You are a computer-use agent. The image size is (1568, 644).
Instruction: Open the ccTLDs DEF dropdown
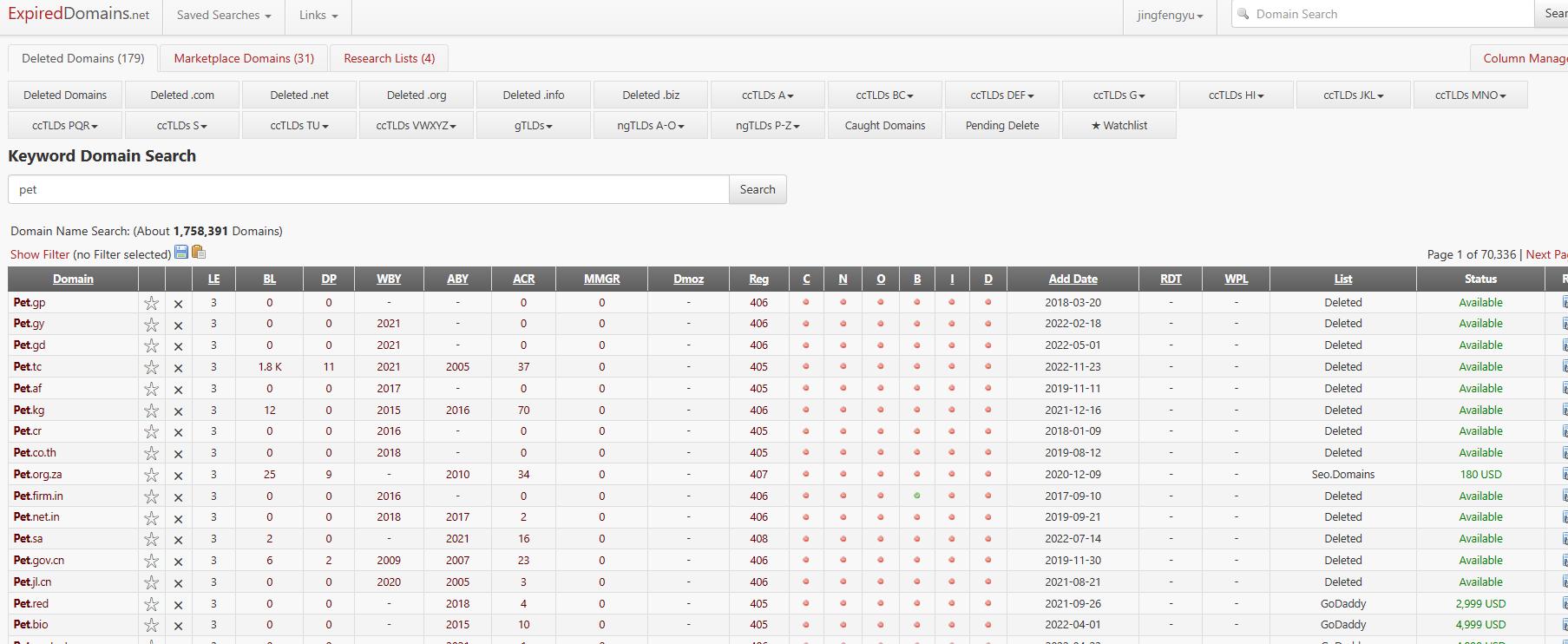[1002, 95]
